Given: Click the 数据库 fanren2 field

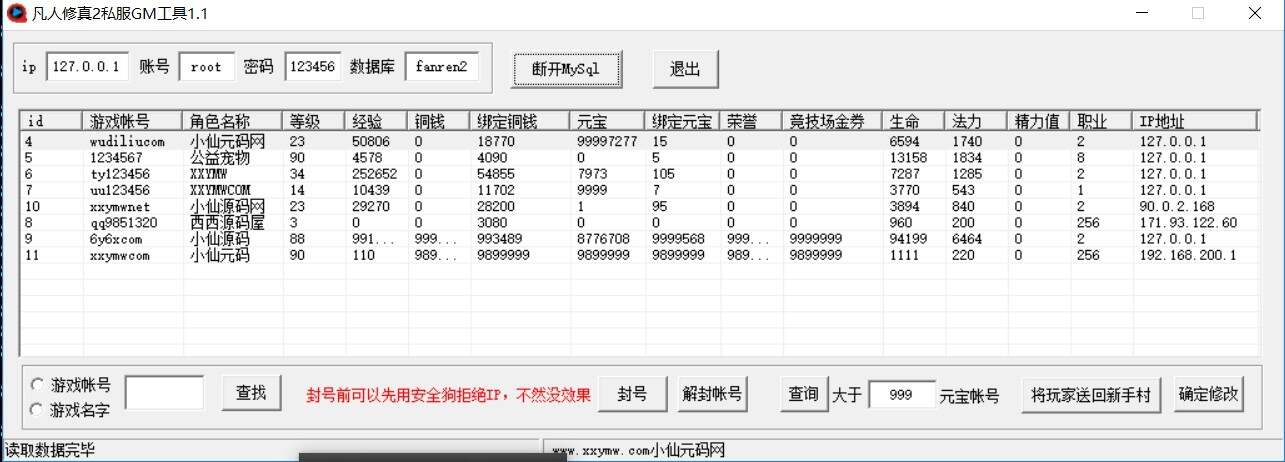Looking at the screenshot, I should (441, 67).
